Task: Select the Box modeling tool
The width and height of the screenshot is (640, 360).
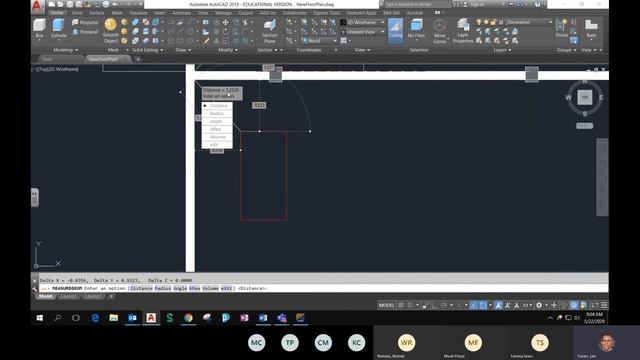Action: tap(39, 28)
